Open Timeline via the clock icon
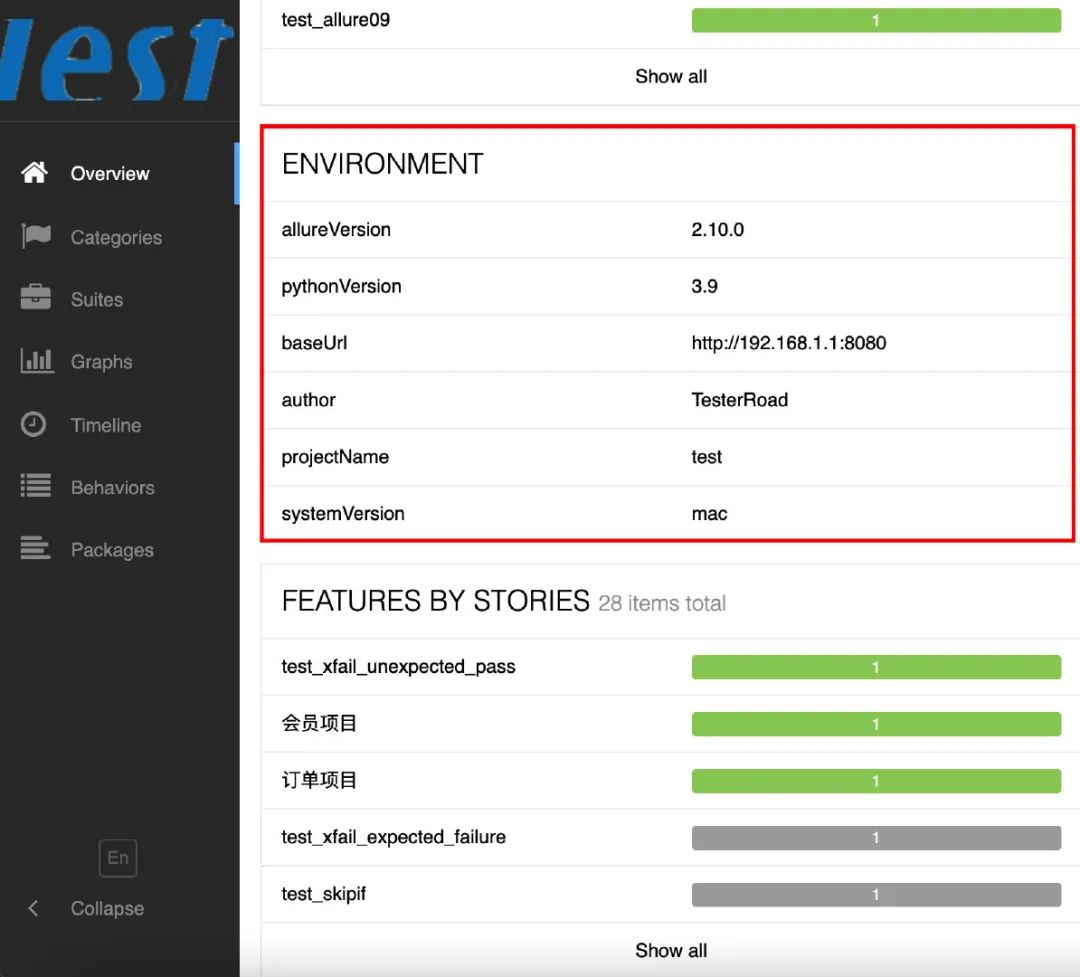 click(x=33, y=424)
